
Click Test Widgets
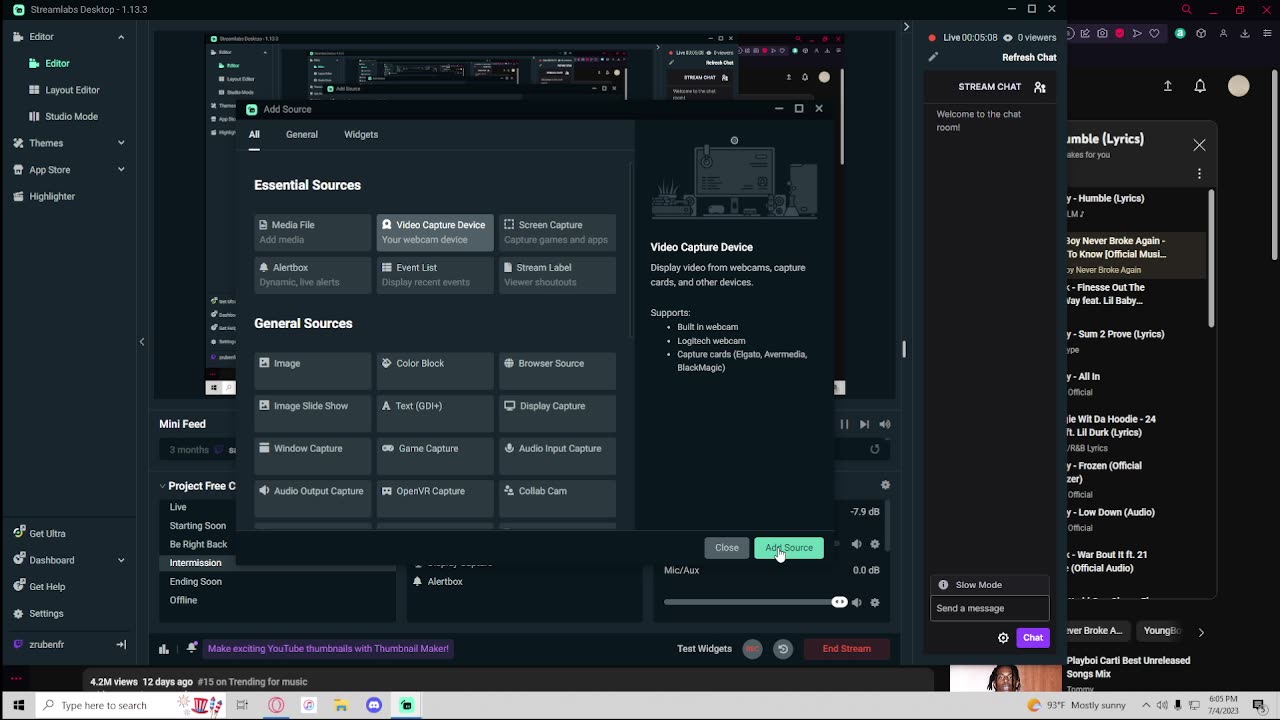[705, 649]
